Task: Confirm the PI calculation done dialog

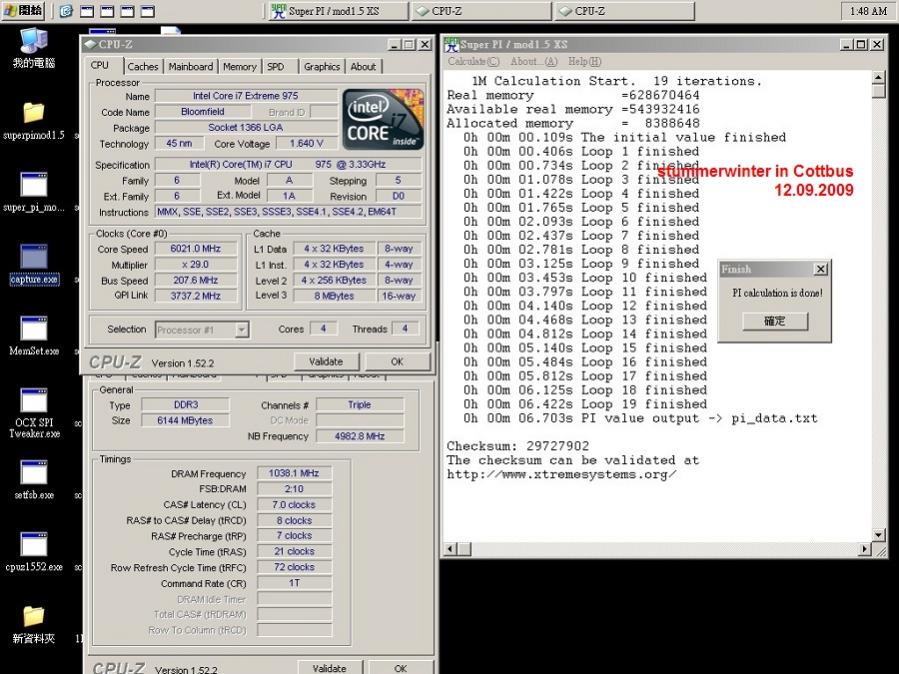Action: 775,321
